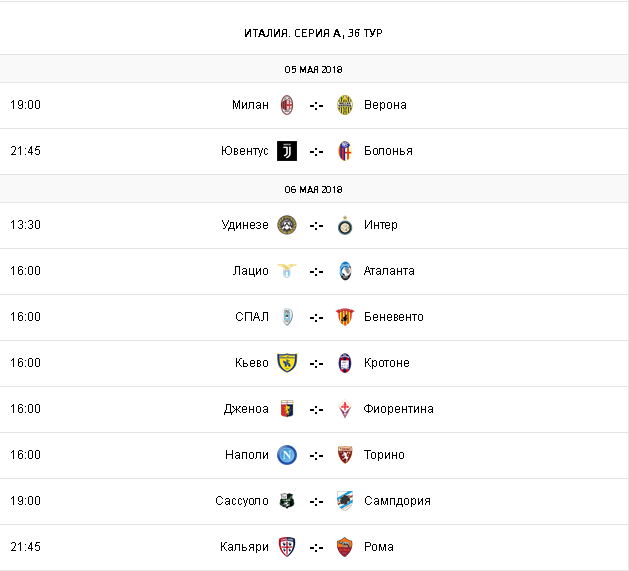This screenshot has width=629, height=571.
Task: Select the Roma club crest icon
Action: click(x=345, y=547)
